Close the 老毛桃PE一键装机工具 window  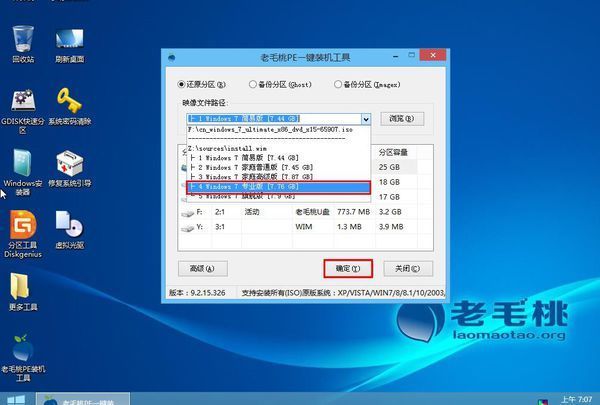pos(433,55)
